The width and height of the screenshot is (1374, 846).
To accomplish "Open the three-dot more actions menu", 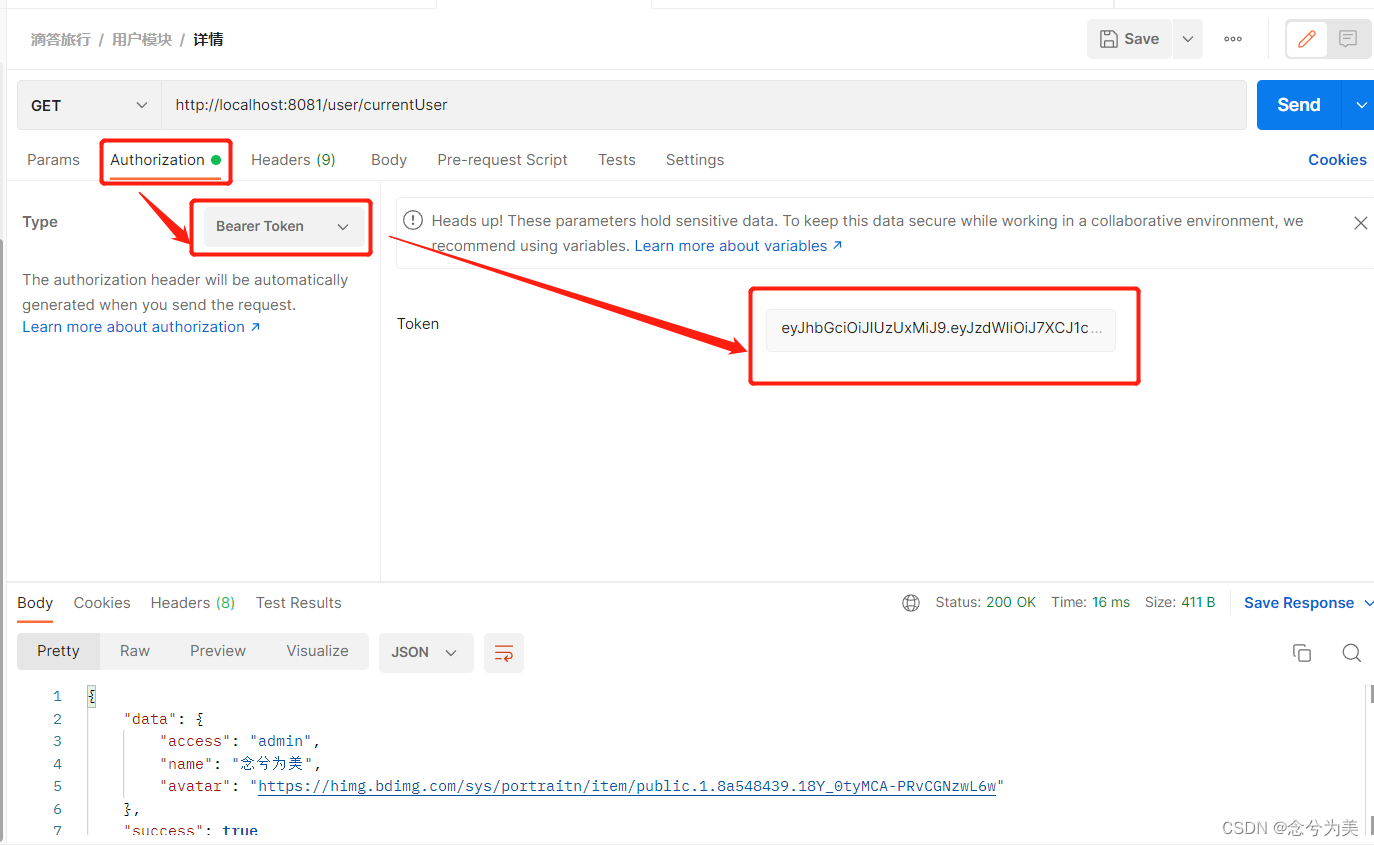I will [x=1233, y=39].
